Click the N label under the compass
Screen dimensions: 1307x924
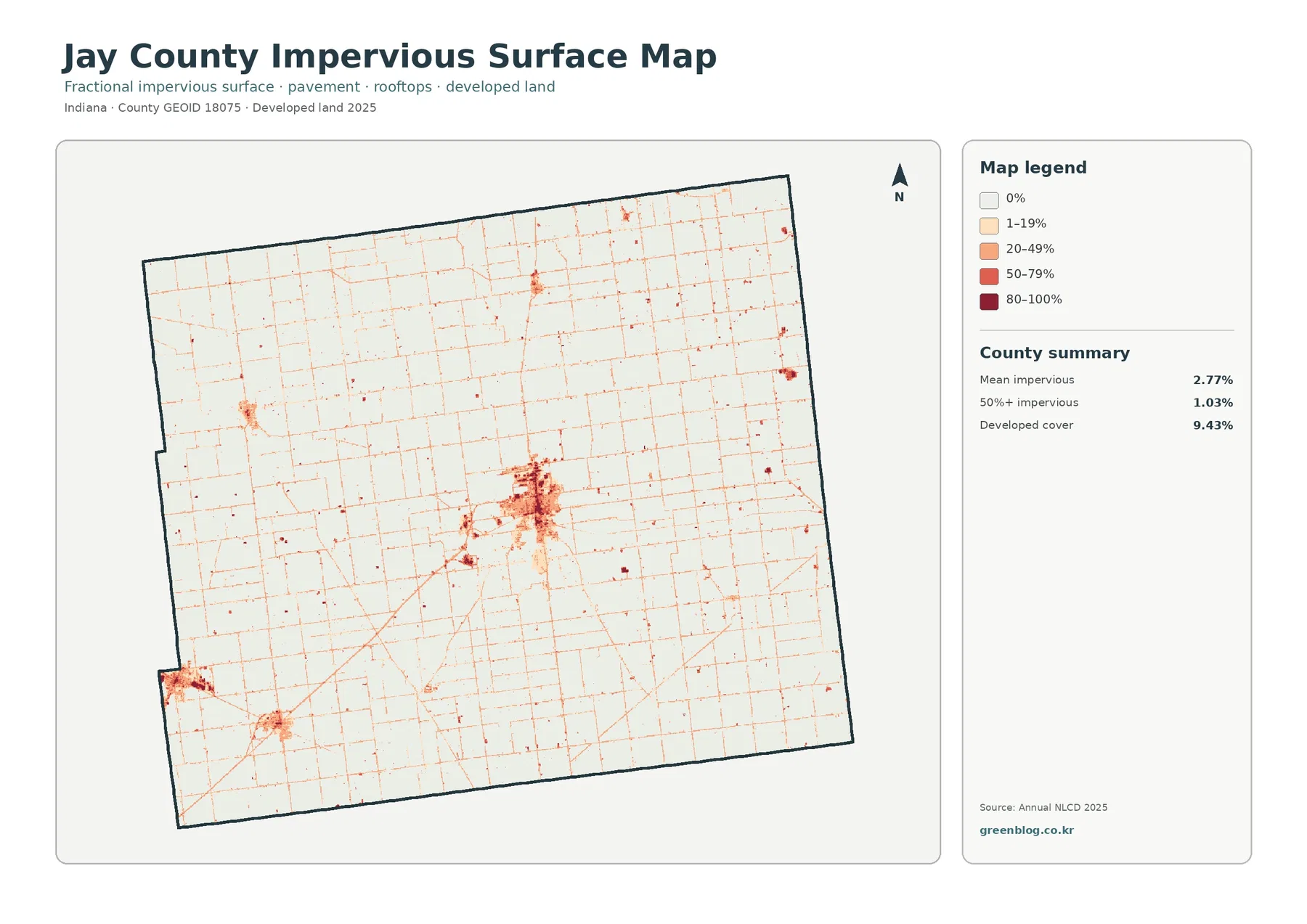click(899, 197)
